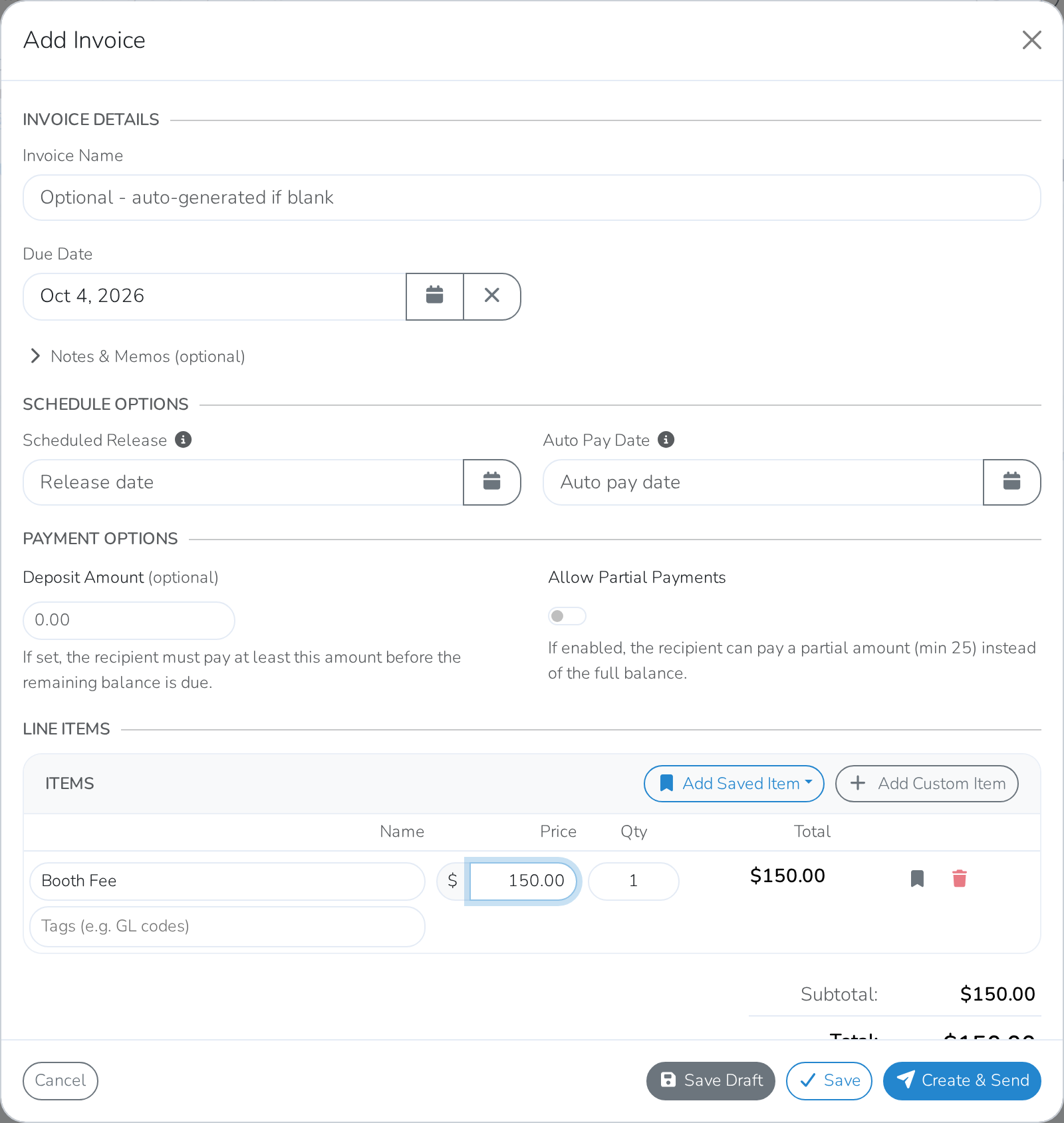The image size is (1064, 1123).
Task: Expand Notes & Memos section
Action: click(x=138, y=357)
